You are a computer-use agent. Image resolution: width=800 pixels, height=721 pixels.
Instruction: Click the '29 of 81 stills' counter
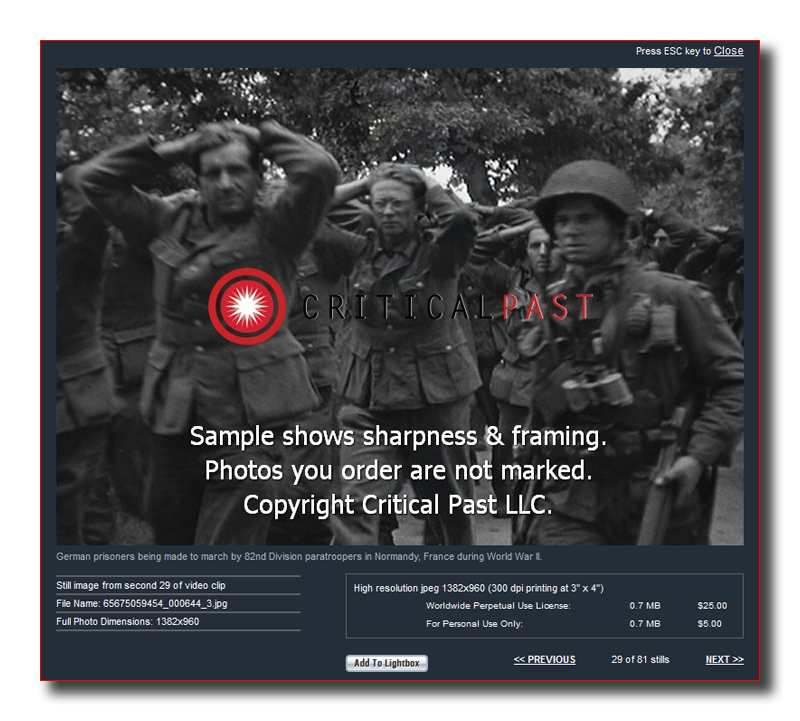[640, 659]
